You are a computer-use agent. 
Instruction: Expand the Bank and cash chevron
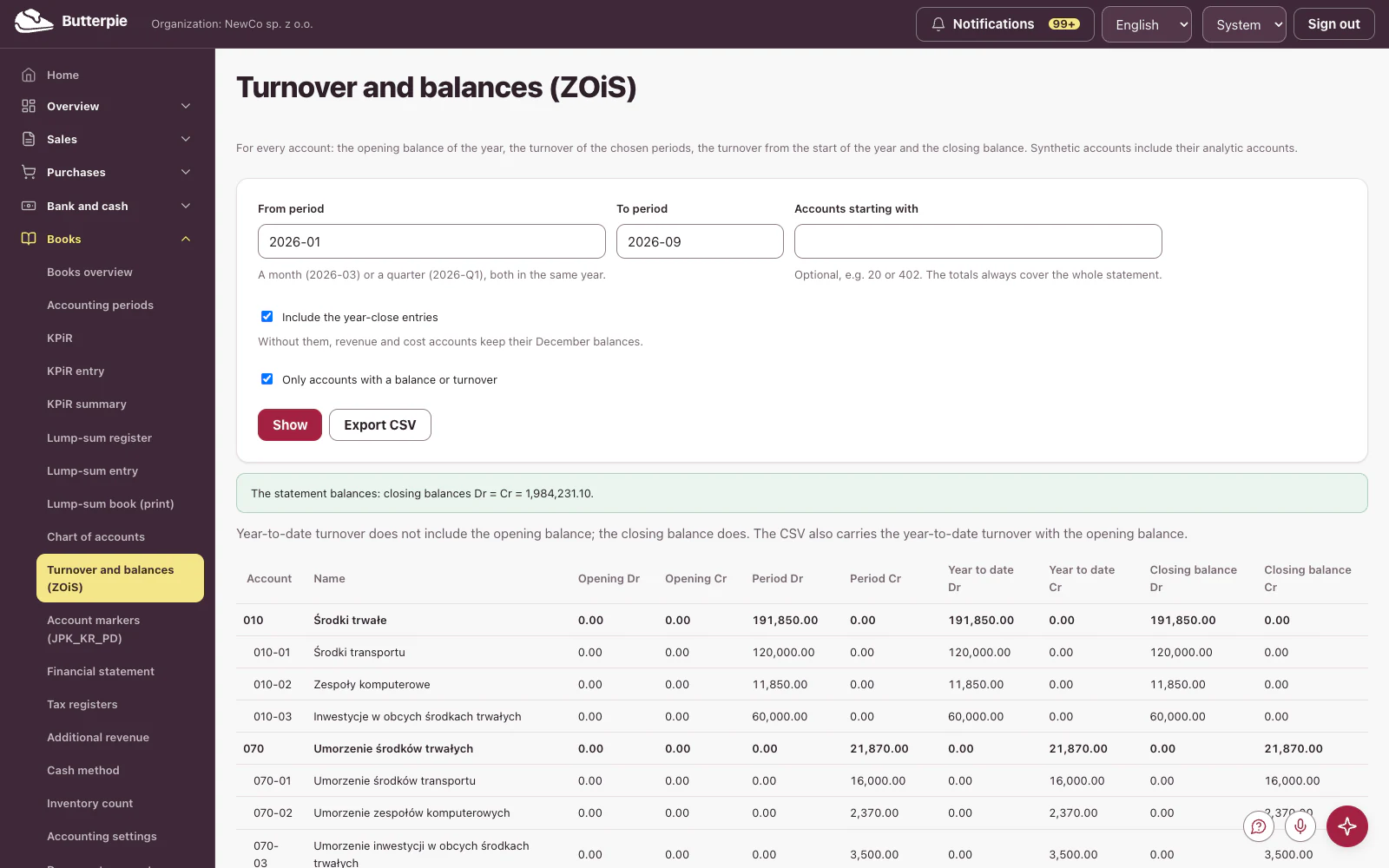click(186, 206)
